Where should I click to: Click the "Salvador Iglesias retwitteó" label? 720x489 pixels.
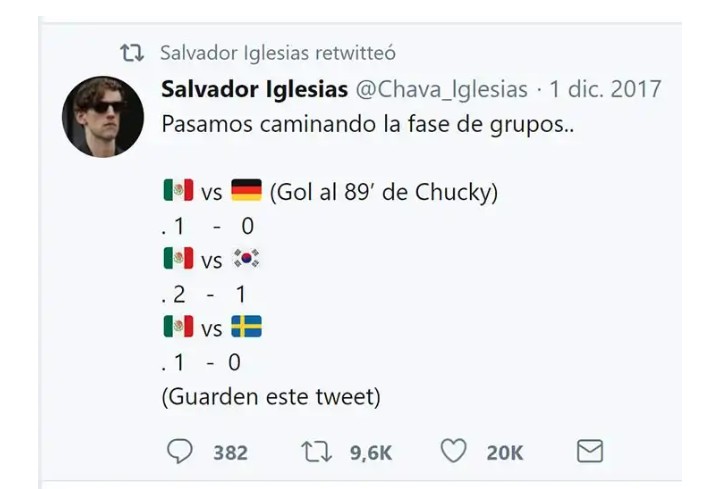click(x=277, y=53)
